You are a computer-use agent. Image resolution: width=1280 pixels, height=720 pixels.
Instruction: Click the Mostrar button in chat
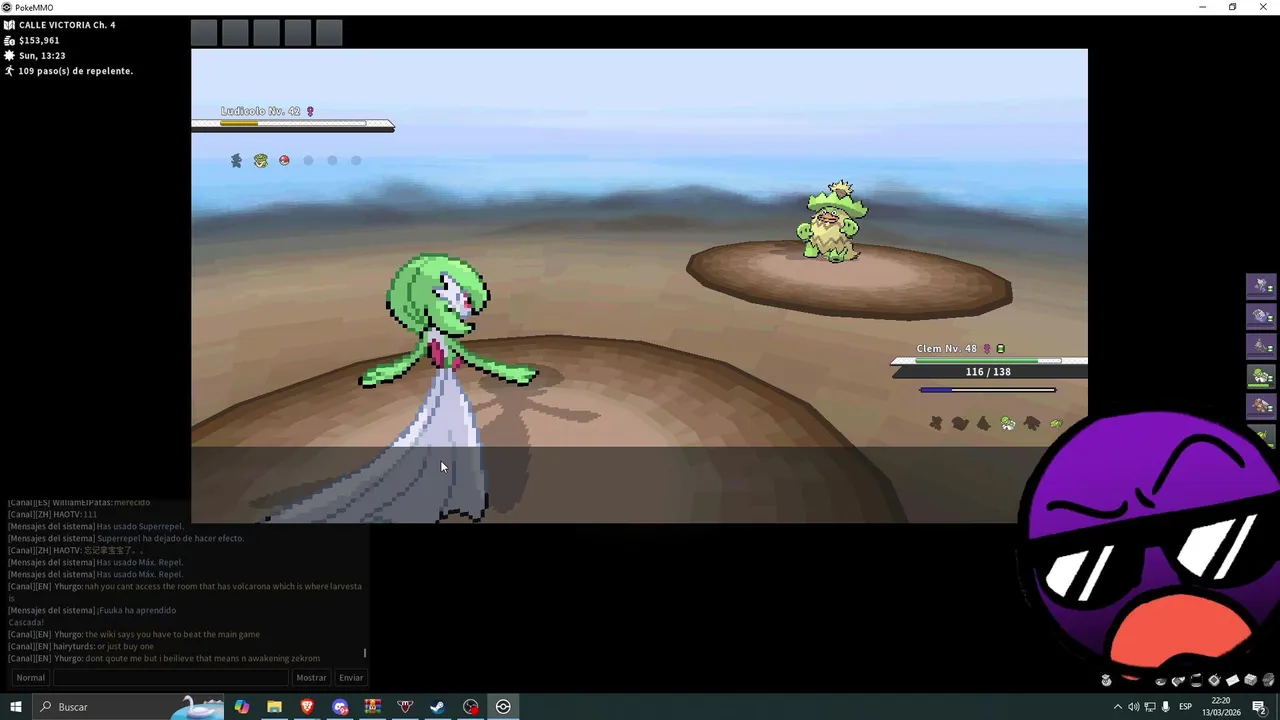311,677
